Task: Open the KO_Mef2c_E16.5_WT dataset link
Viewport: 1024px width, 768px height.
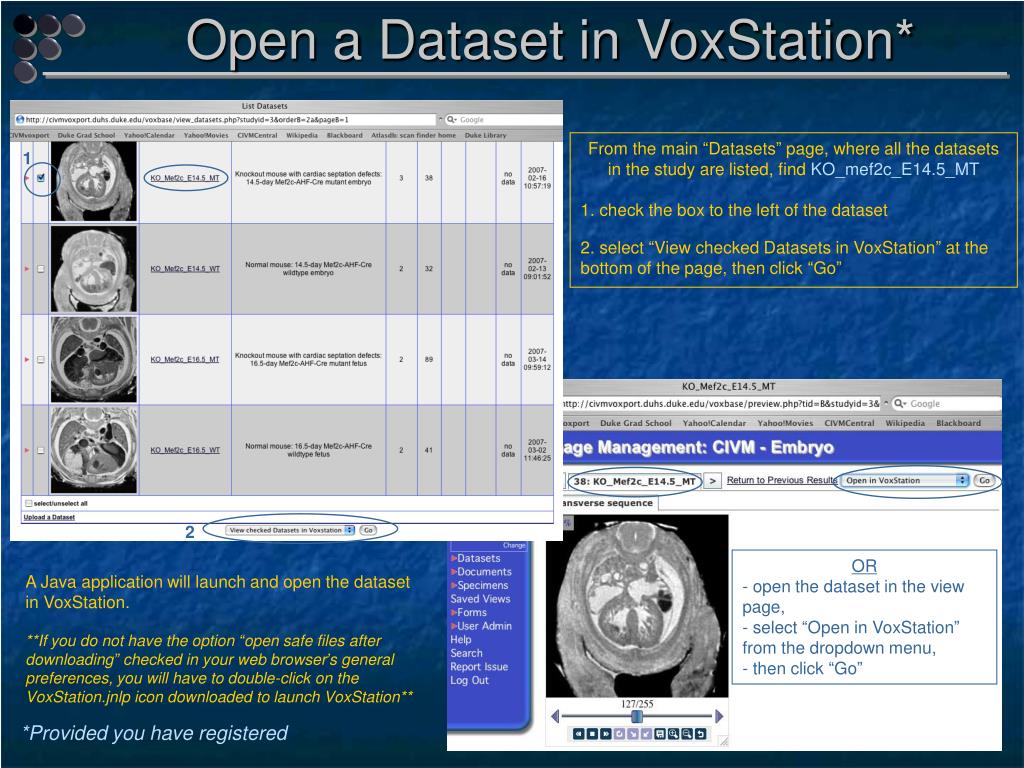Action: pos(185,450)
